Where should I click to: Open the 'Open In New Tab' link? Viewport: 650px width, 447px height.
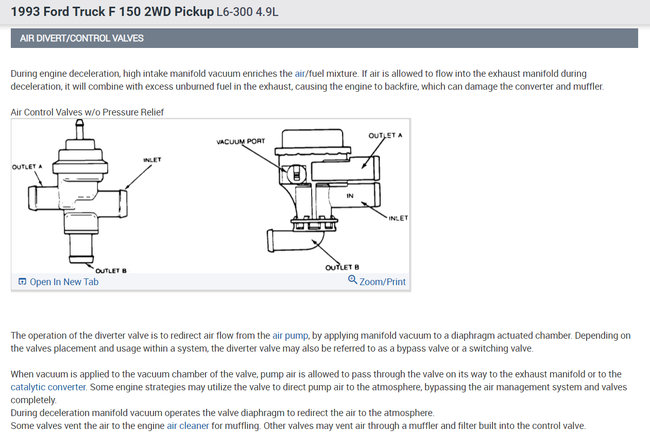[x=64, y=282]
